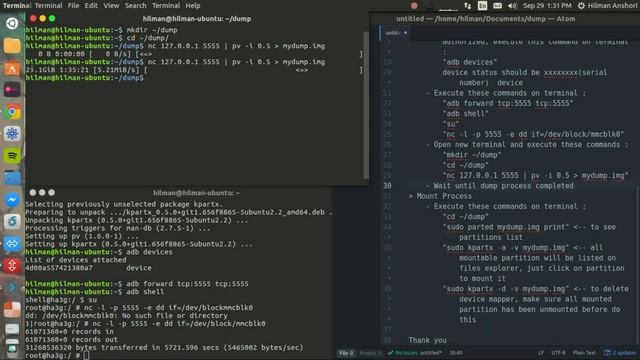Open the session gear icon in the top bar
Screen dimensions: 640x360
581,6
